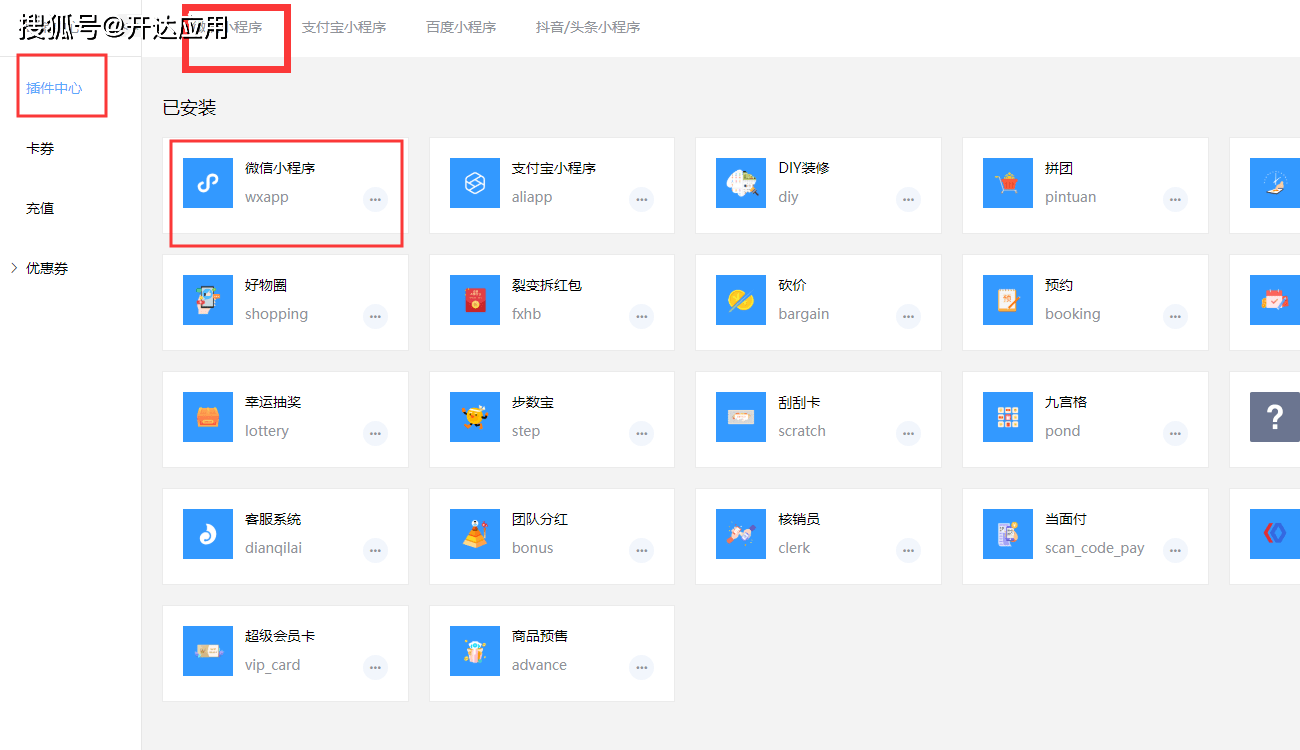The width and height of the screenshot is (1300, 750).
Task: Switch to the 百度小程序 tab
Action: coord(461,27)
